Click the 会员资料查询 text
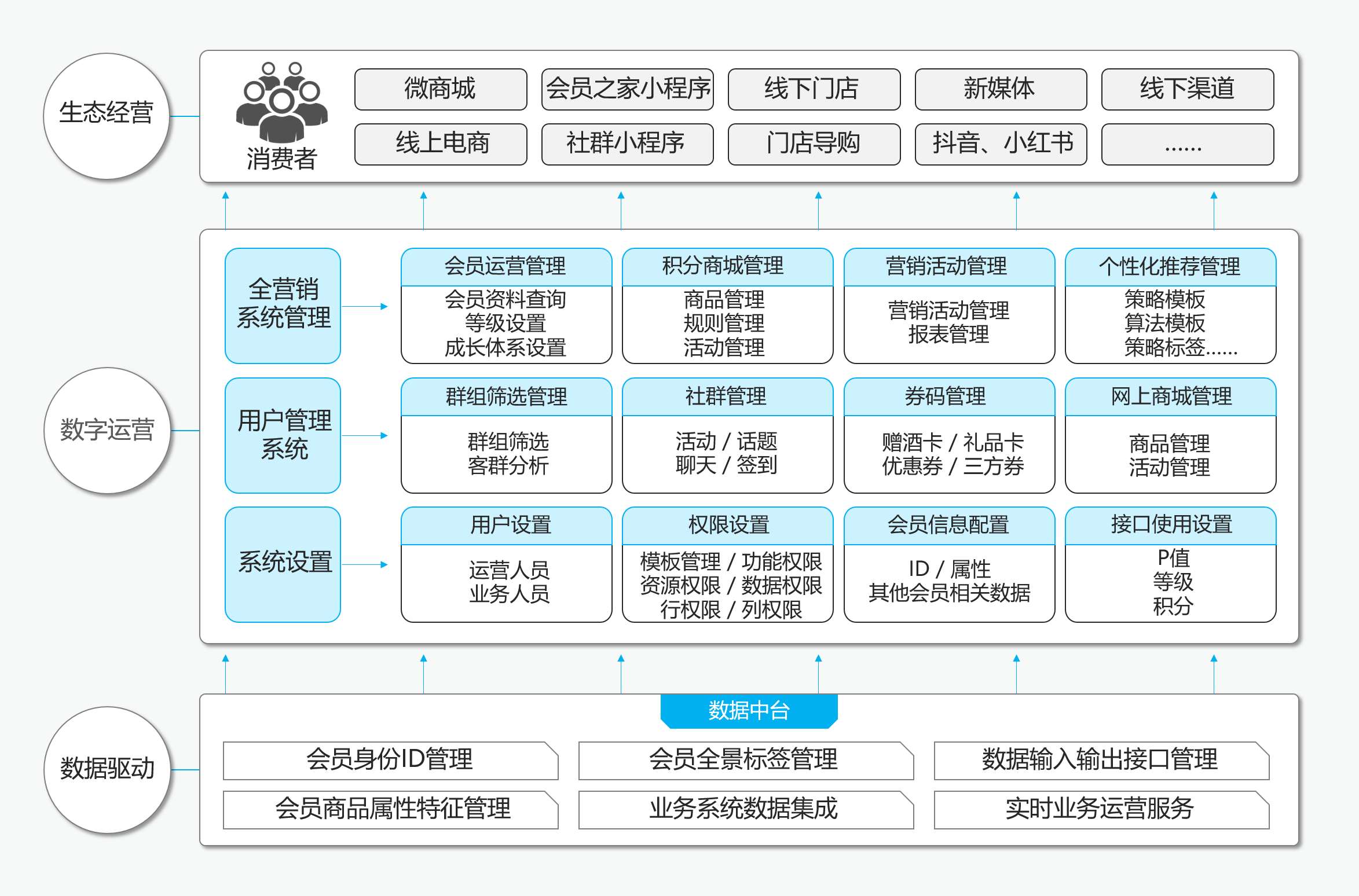The height and width of the screenshot is (896, 1359). [505, 299]
